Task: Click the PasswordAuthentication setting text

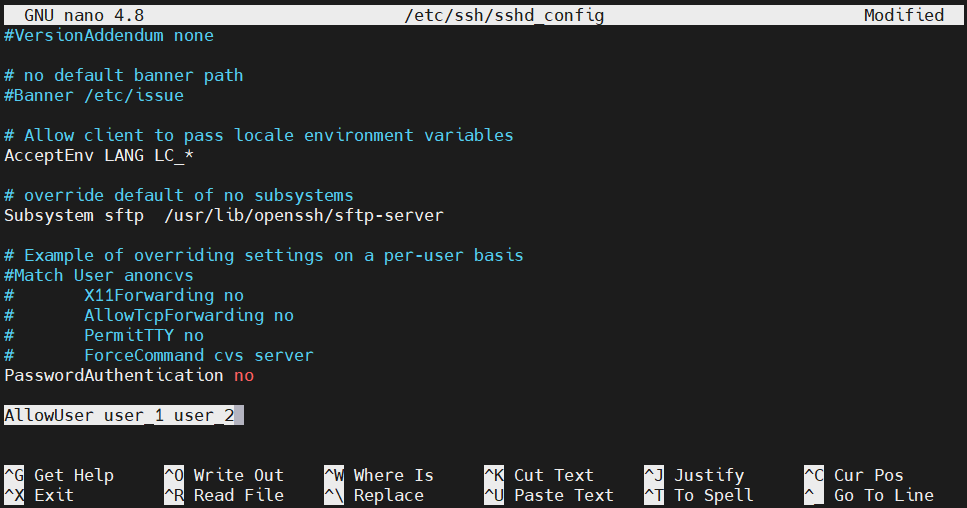Action: (x=114, y=375)
